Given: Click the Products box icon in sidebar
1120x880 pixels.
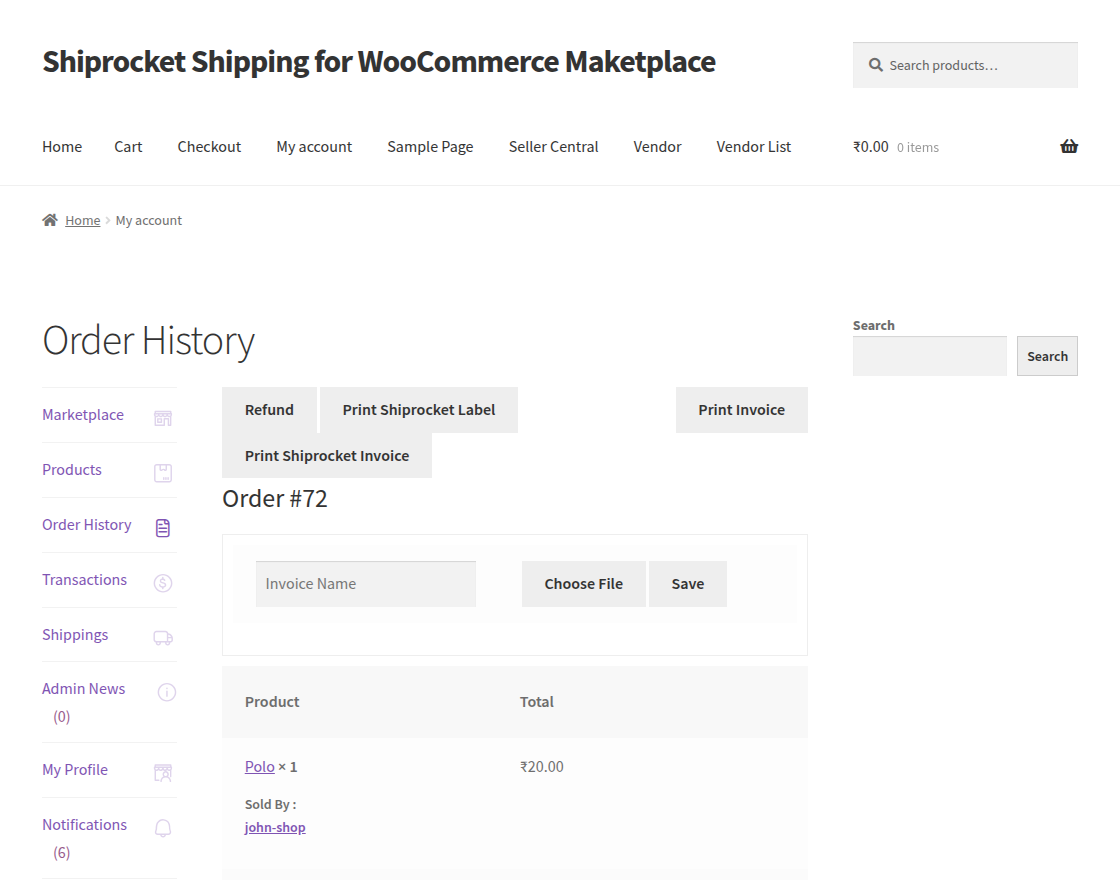Looking at the screenshot, I should pyautogui.click(x=163, y=473).
